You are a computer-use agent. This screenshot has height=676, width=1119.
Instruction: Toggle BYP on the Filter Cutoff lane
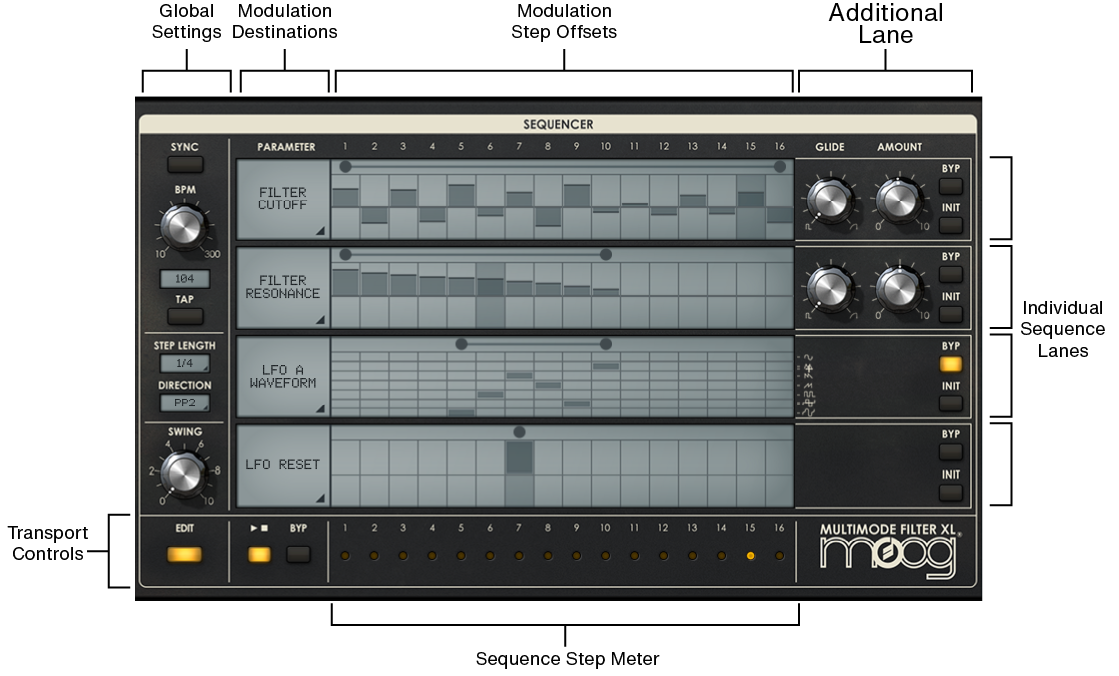(951, 187)
